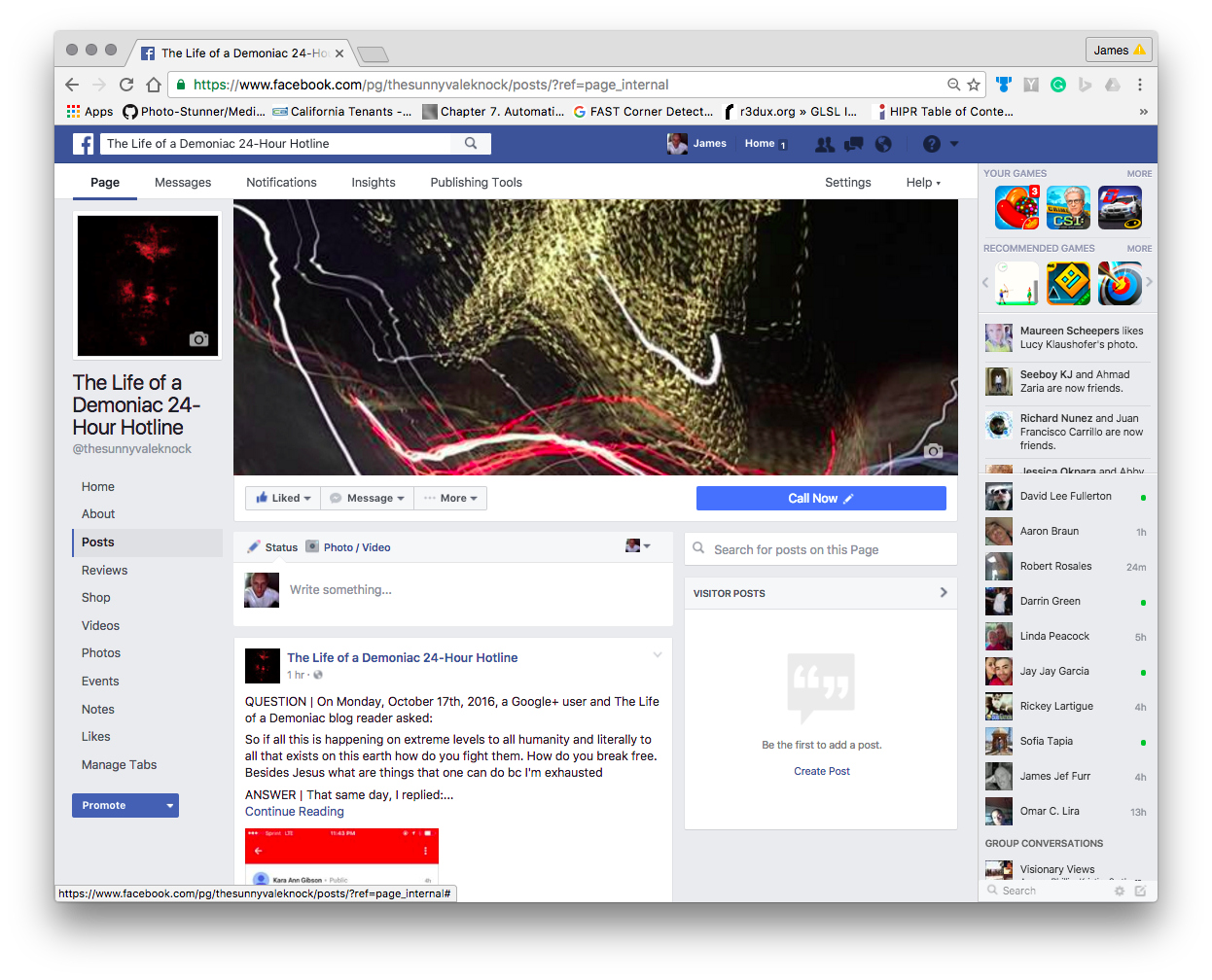Open the Publishing Tools tab
The height and width of the screenshot is (980, 1212).
pyautogui.click(x=477, y=183)
